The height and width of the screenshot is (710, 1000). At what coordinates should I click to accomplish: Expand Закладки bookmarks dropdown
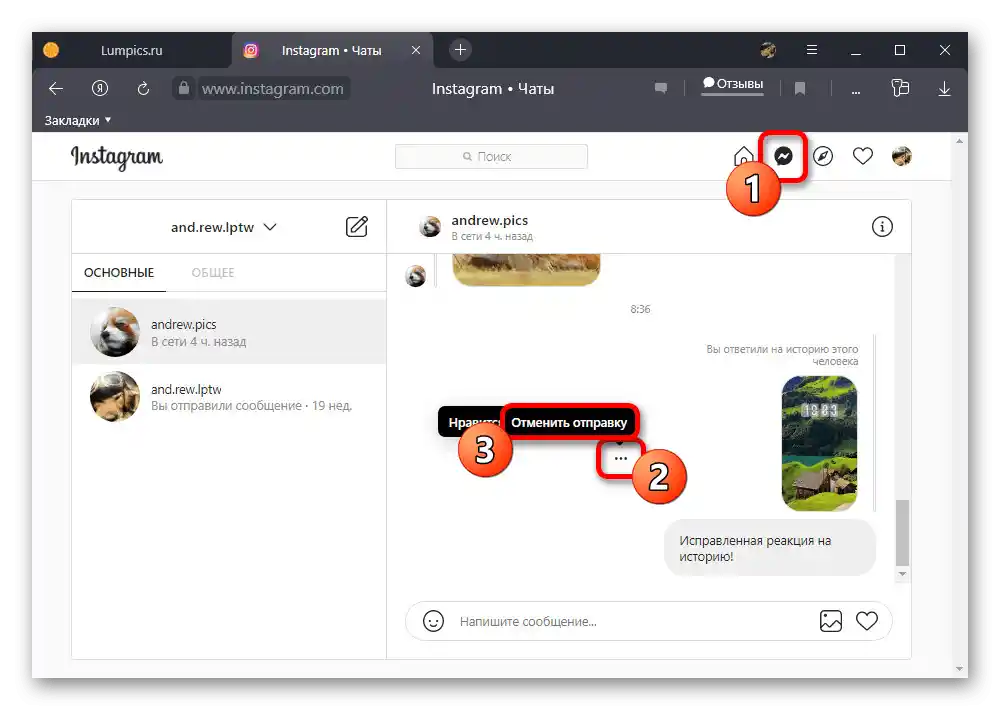[78, 120]
